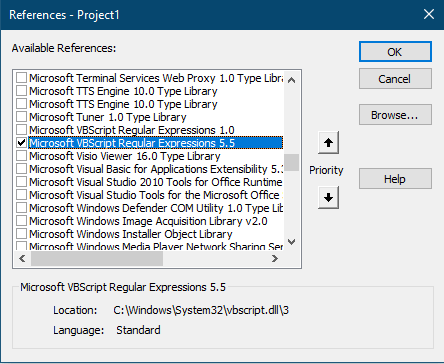Enable Microsoft Visio Viewer 16.0 reference

22,156
